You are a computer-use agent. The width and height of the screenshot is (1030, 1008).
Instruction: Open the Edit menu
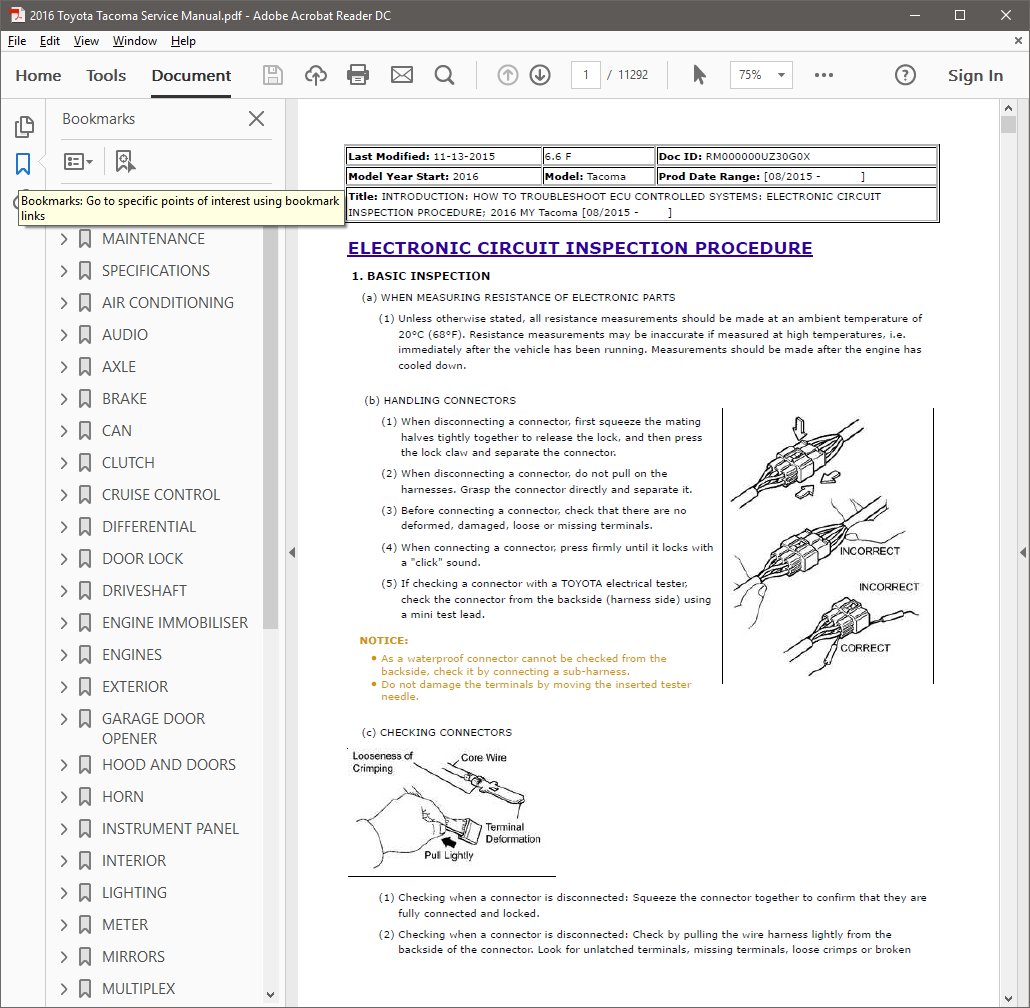pos(50,41)
